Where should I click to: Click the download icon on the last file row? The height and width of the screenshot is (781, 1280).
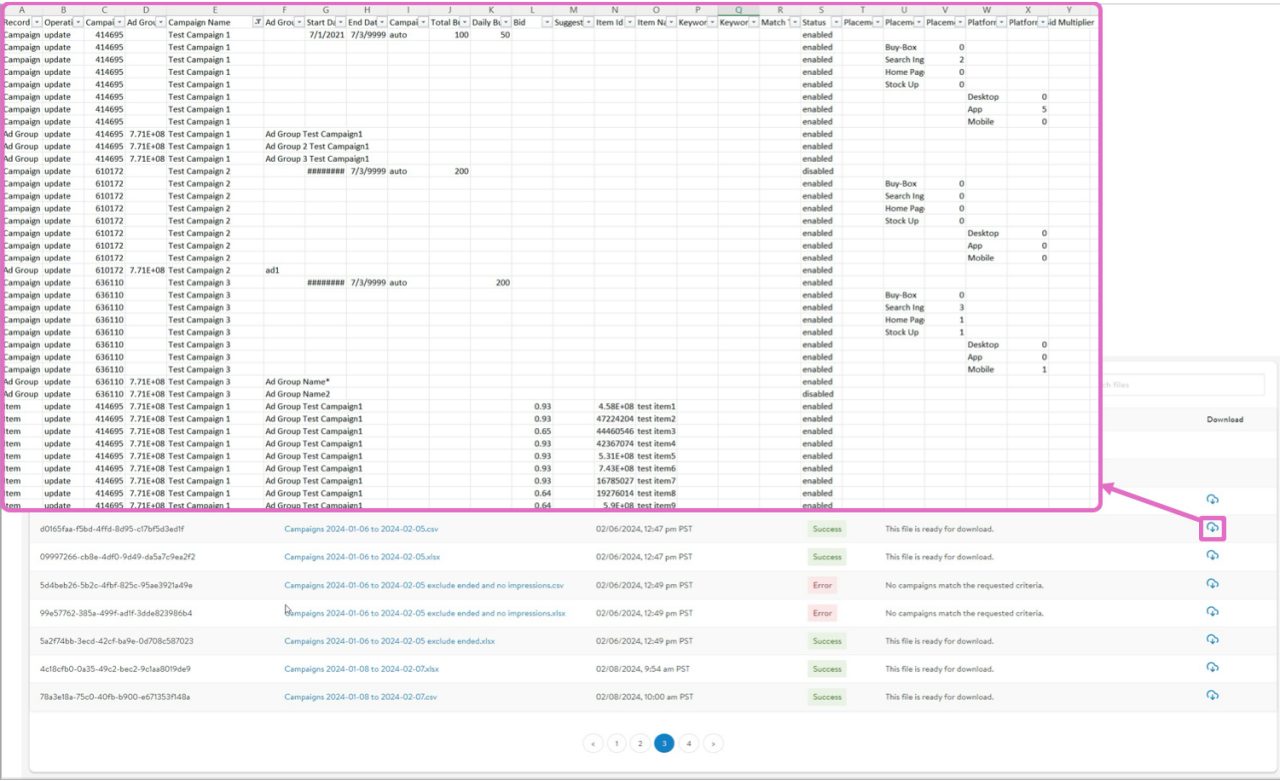(1212, 697)
